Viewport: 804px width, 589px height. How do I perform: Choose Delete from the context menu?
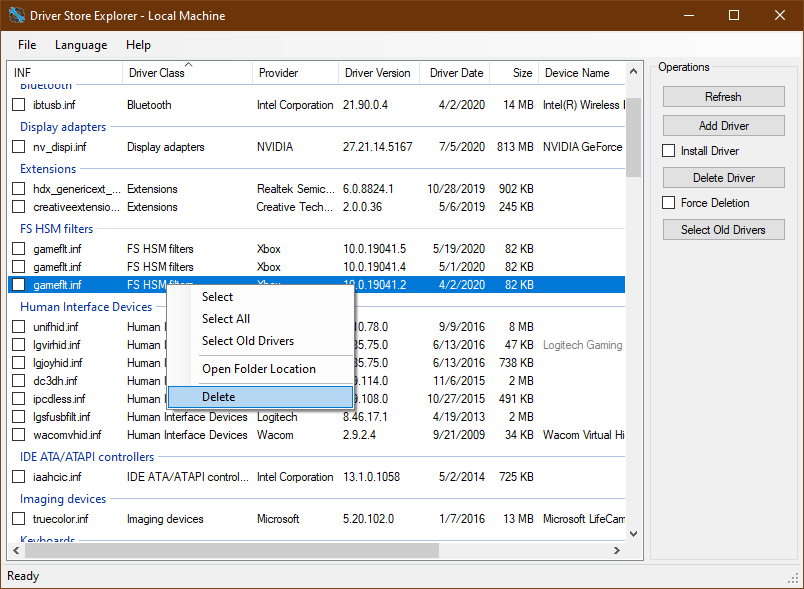point(219,396)
